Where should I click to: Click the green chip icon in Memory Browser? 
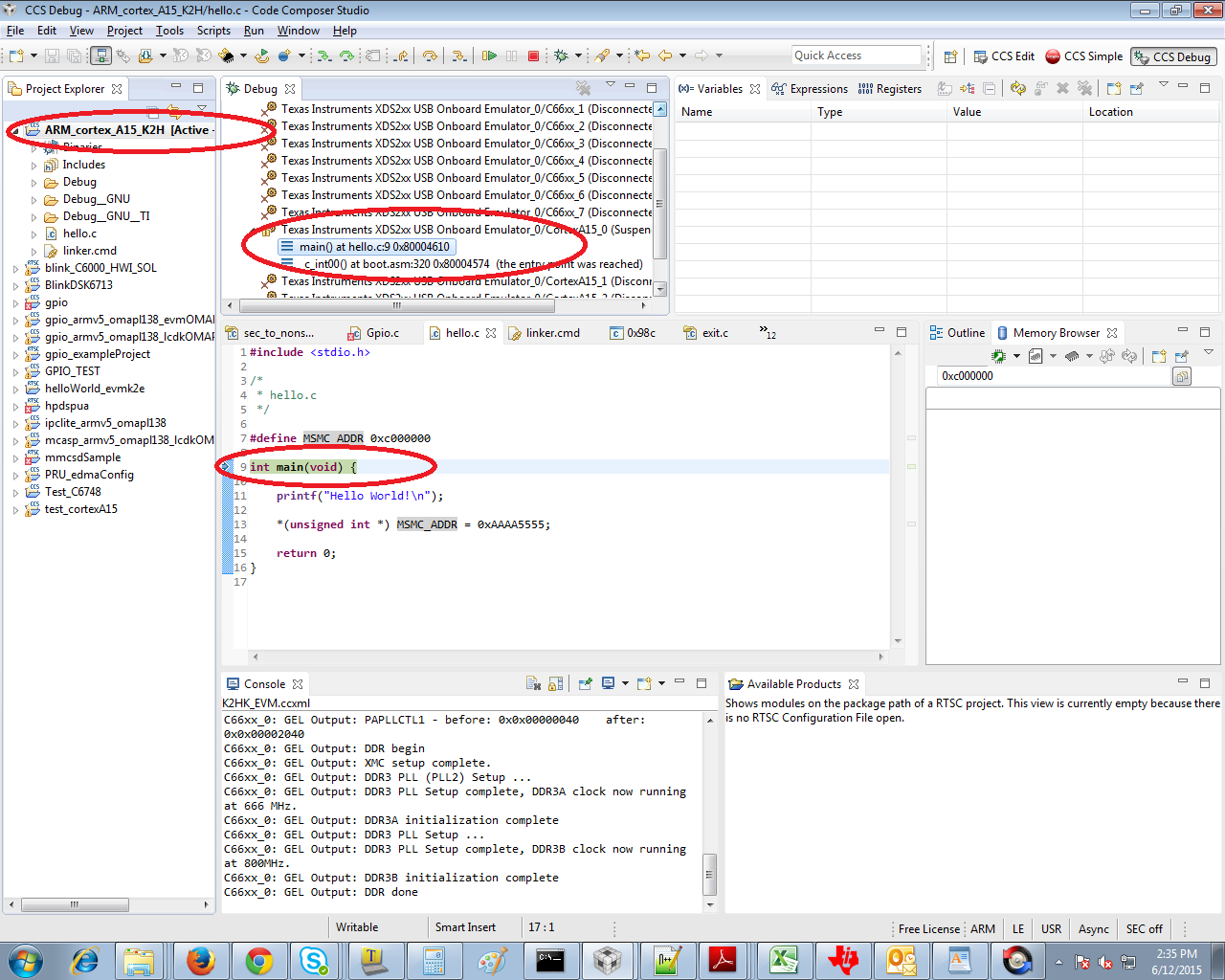(x=998, y=356)
